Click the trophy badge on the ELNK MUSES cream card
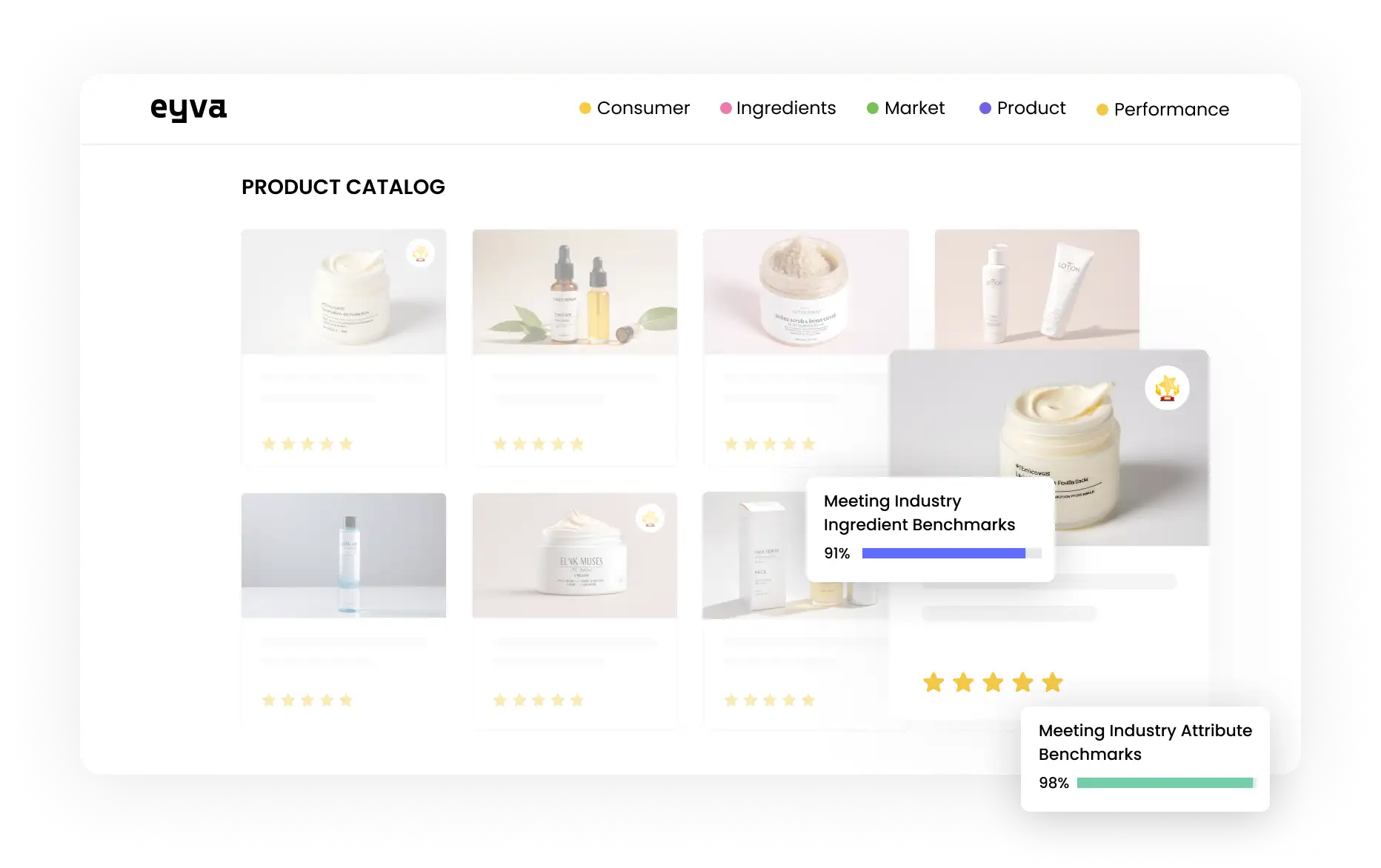Screen dimensions: 1381x868 tap(650, 518)
